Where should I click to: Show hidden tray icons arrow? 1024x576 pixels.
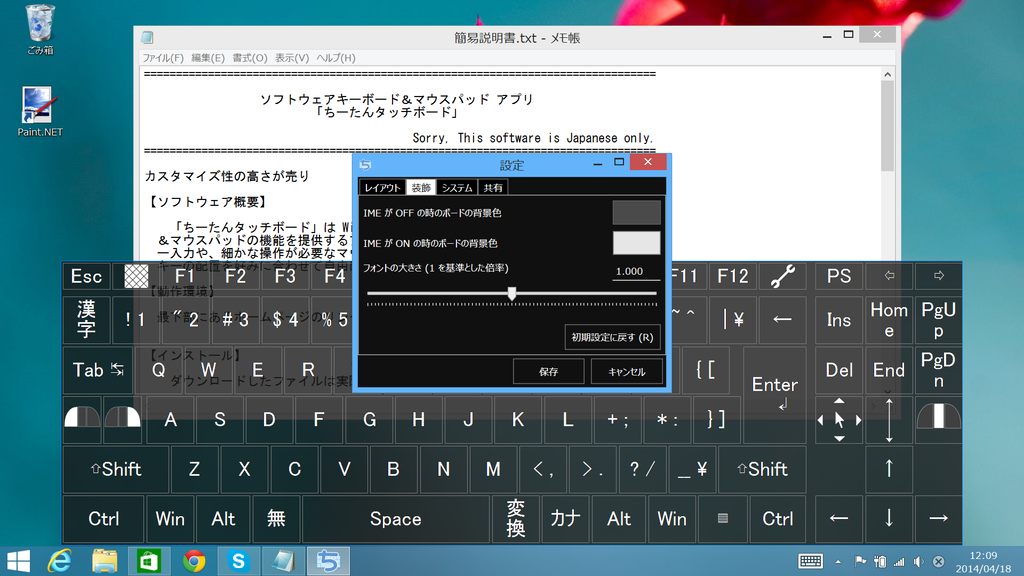pos(838,562)
